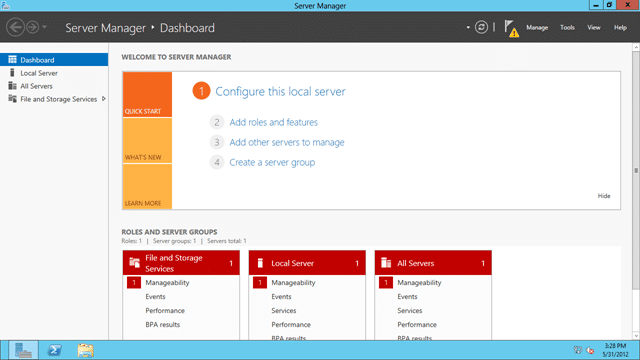Click the scrollbar up arrow
The height and width of the screenshot is (360, 640).
click(x=636, y=48)
